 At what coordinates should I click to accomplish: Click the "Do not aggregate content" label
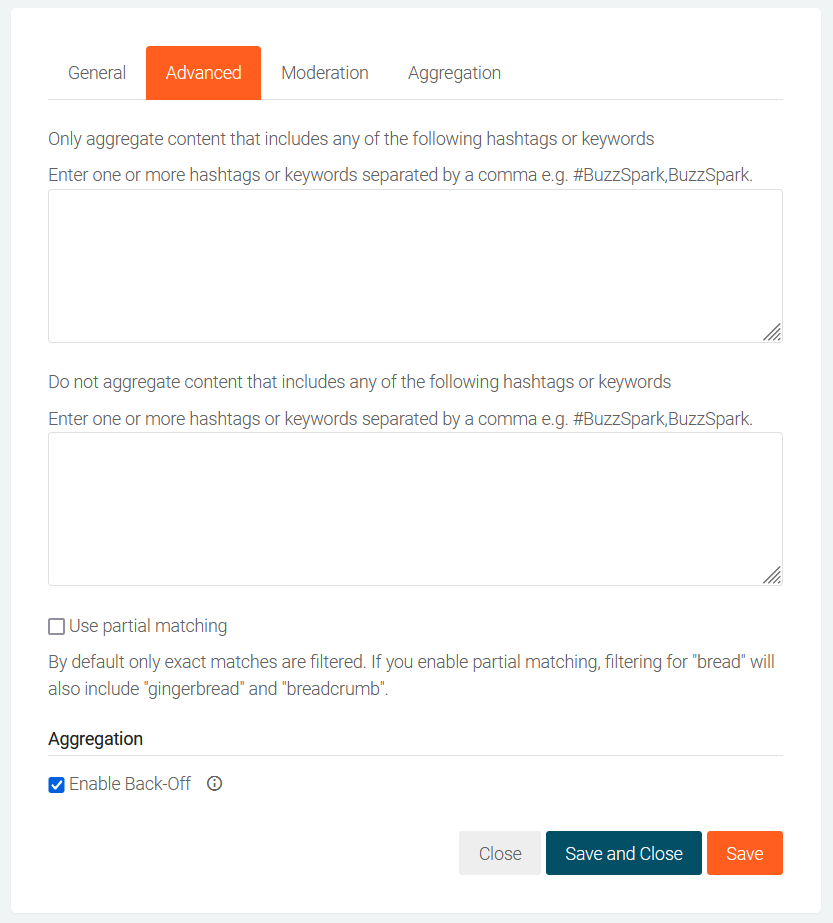[359, 382]
